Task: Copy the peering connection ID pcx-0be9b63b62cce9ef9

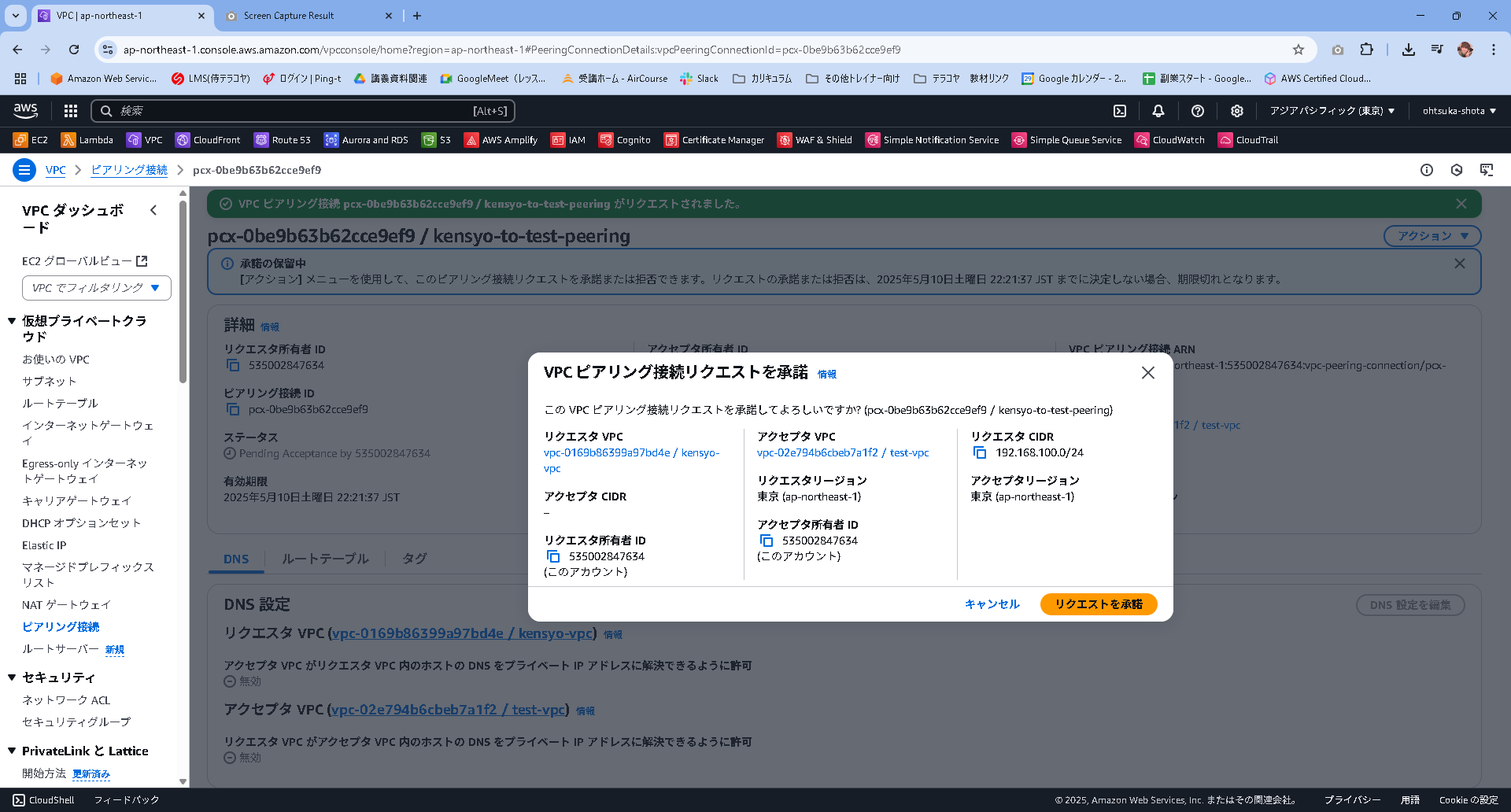Action: [x=232, y=408]
